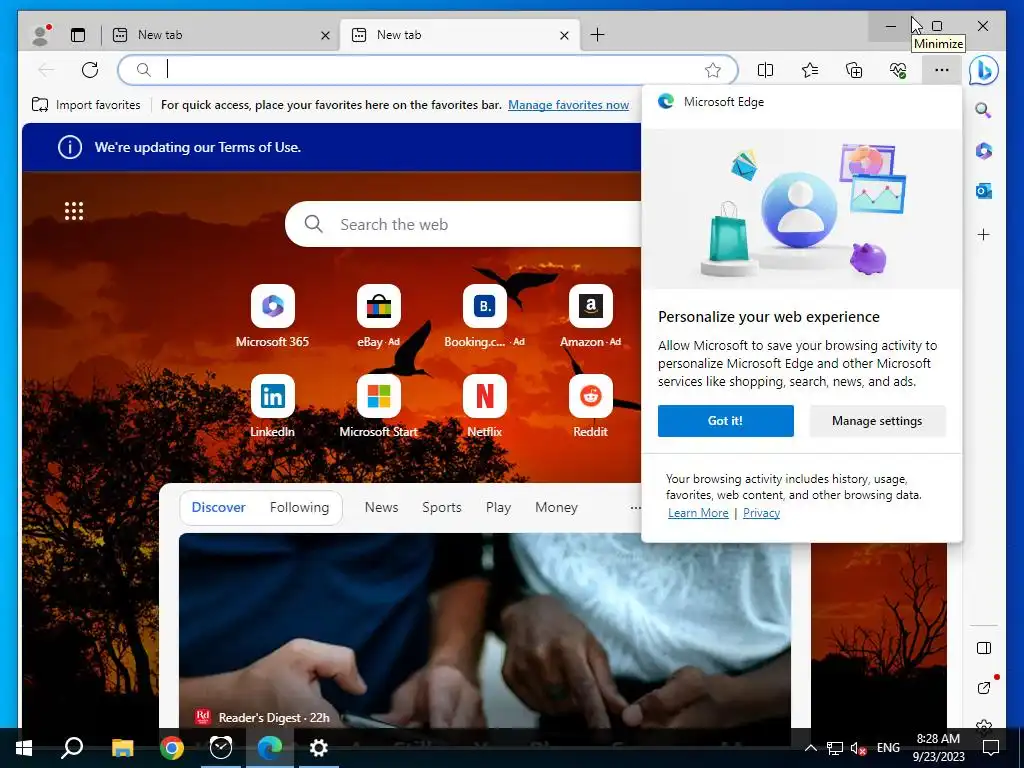Viewport: 1024px width, 768px height.
Task: Click the Got it! button
Action: (x=726, y=421)
